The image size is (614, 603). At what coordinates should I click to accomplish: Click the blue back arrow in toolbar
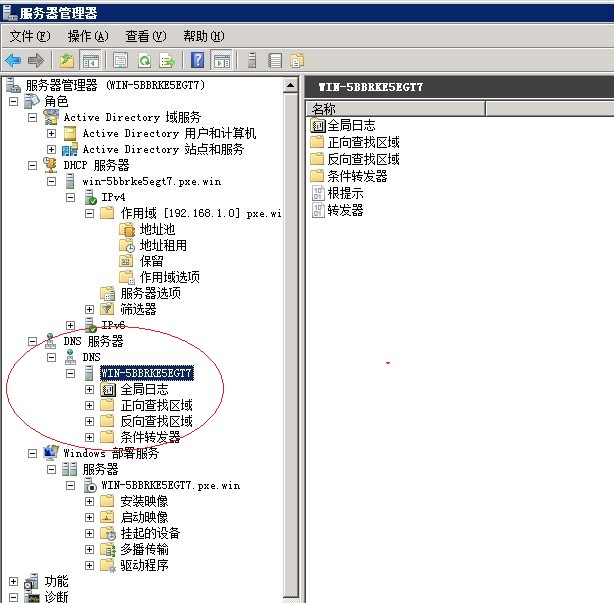13,61
